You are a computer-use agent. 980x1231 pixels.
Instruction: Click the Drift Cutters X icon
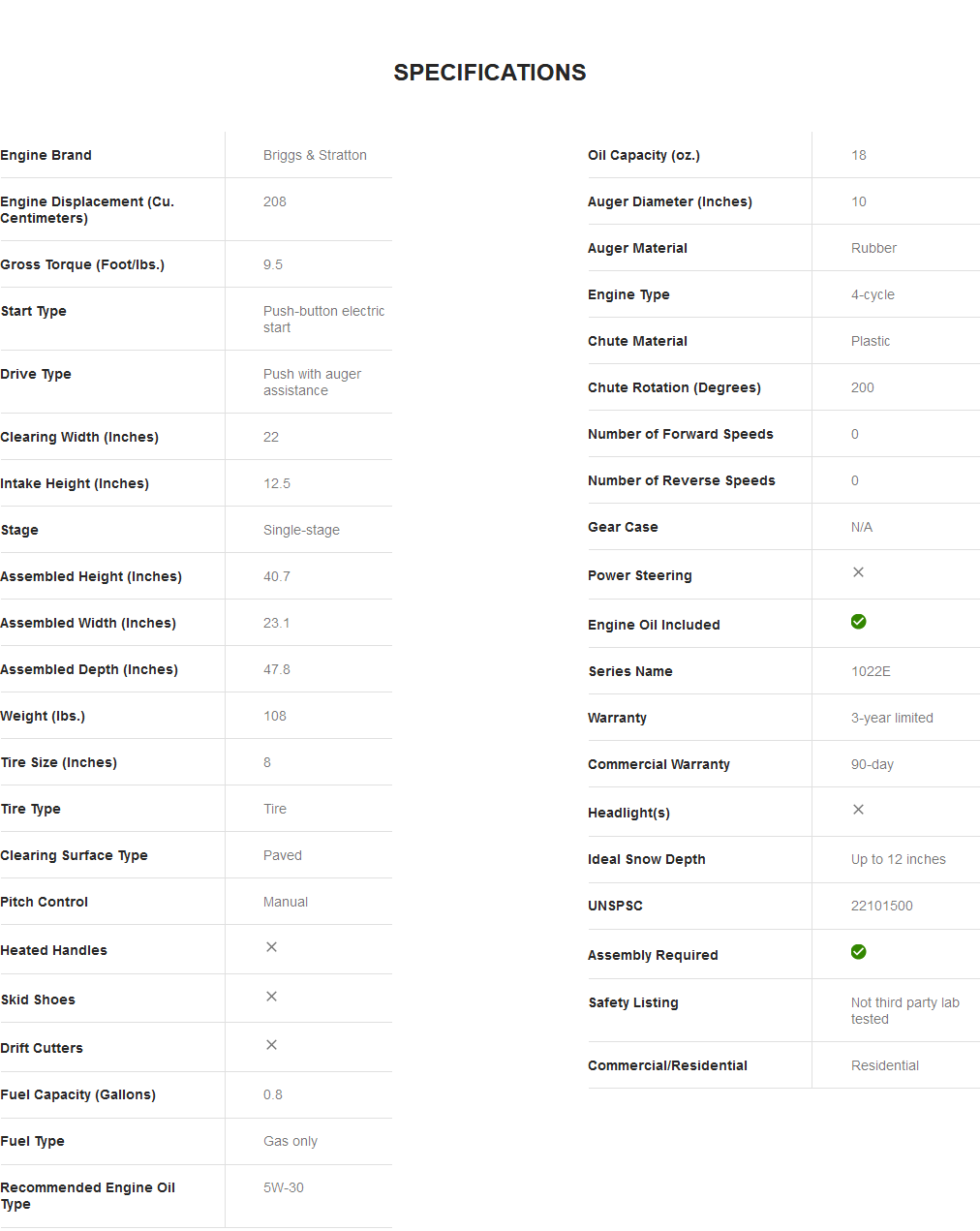click(x=271, y=1045)
